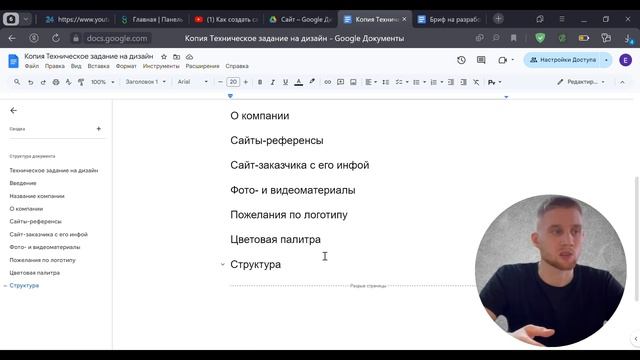Open the Google Docs home icon
This screenshot has width=640, height=360.
pos(13,61)
